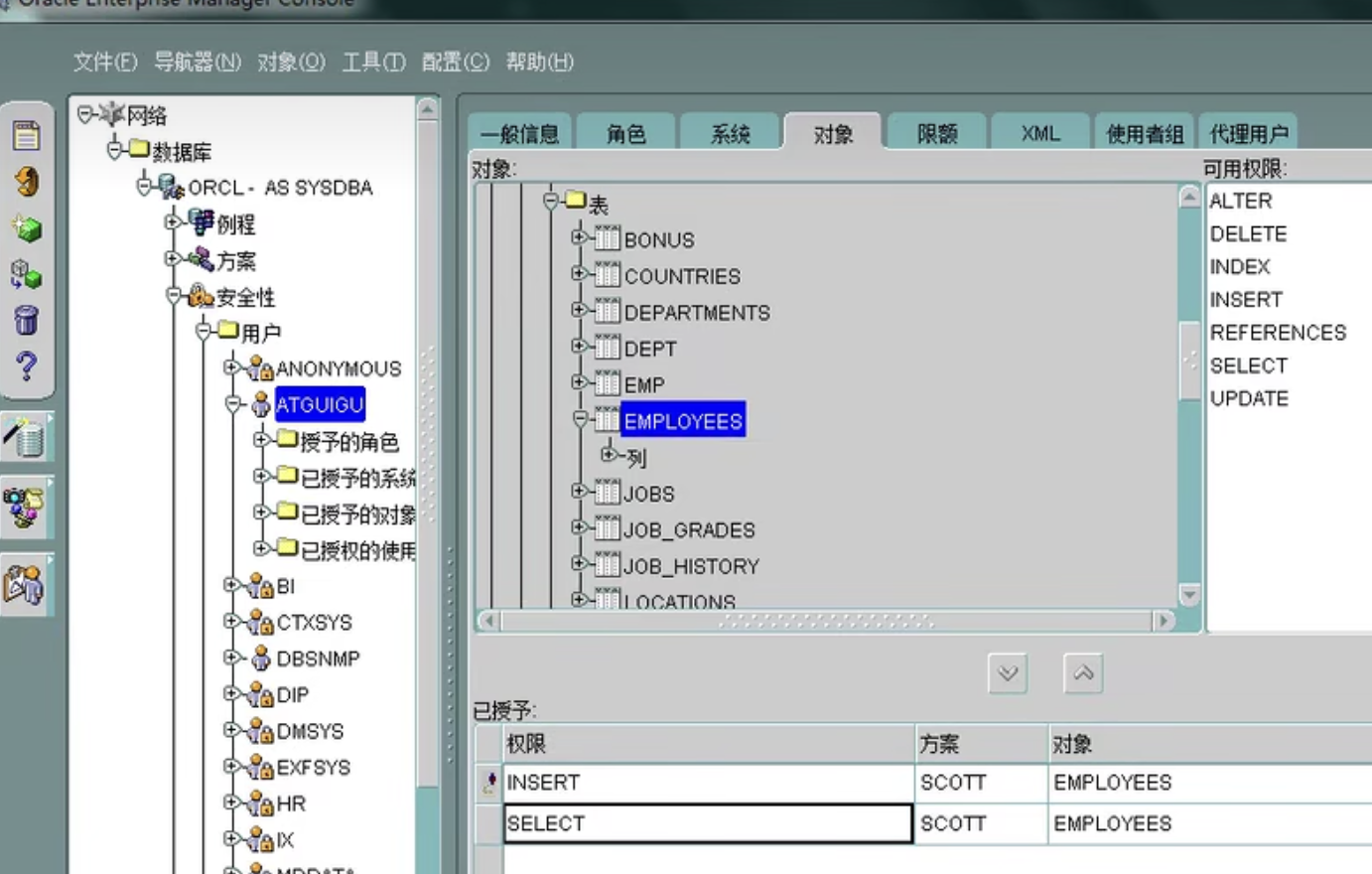Click the down arrow grant privilege button

[1008, 673]
